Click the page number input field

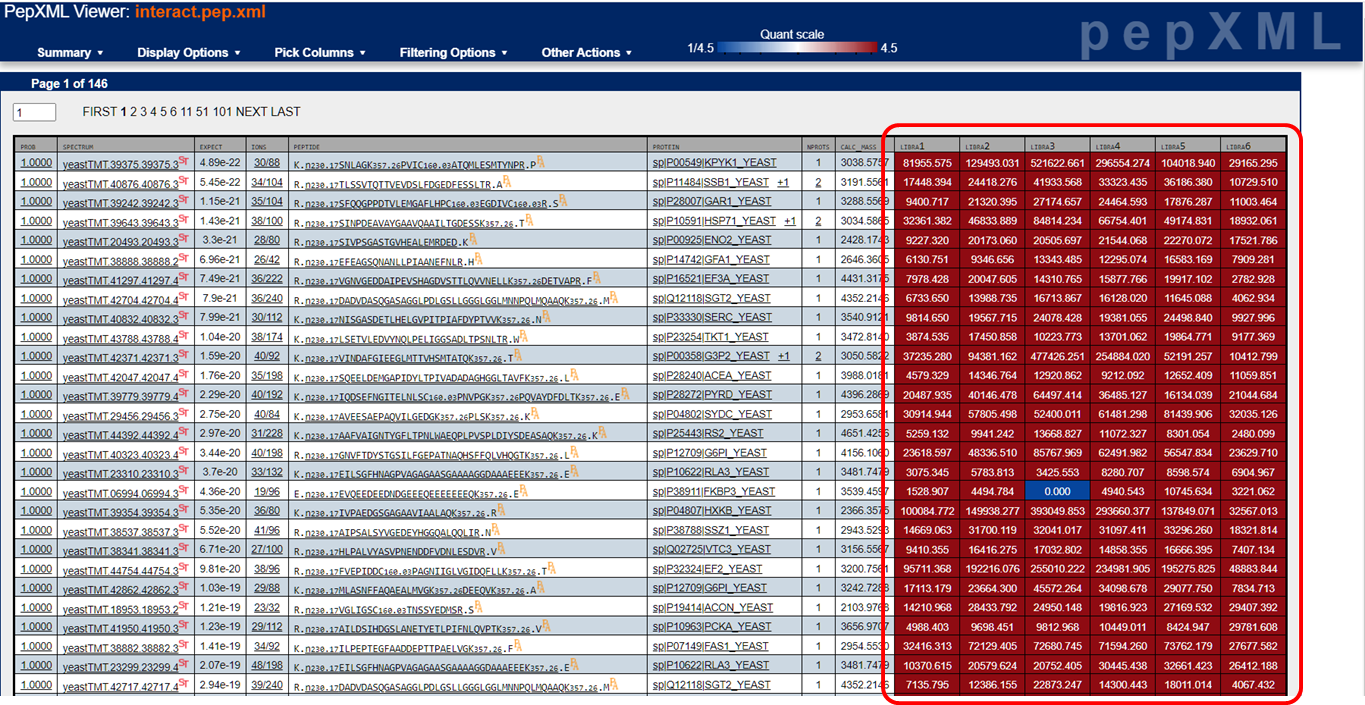pos(34,112)
